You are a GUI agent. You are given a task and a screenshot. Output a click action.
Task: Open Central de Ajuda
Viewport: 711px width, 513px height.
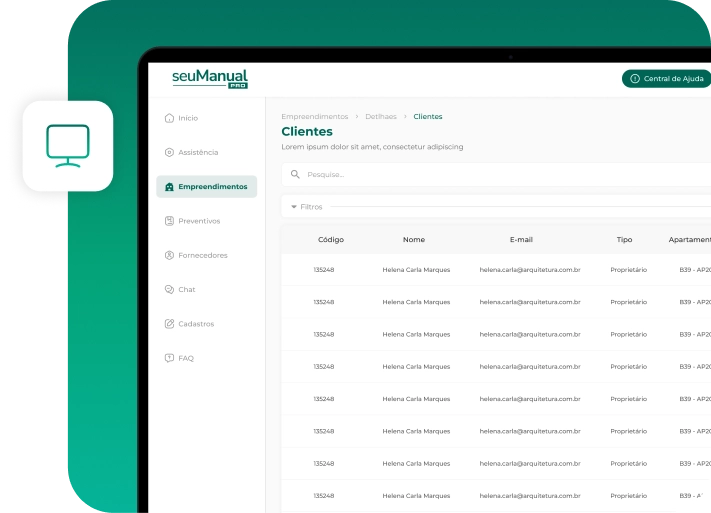coord(667,78)
